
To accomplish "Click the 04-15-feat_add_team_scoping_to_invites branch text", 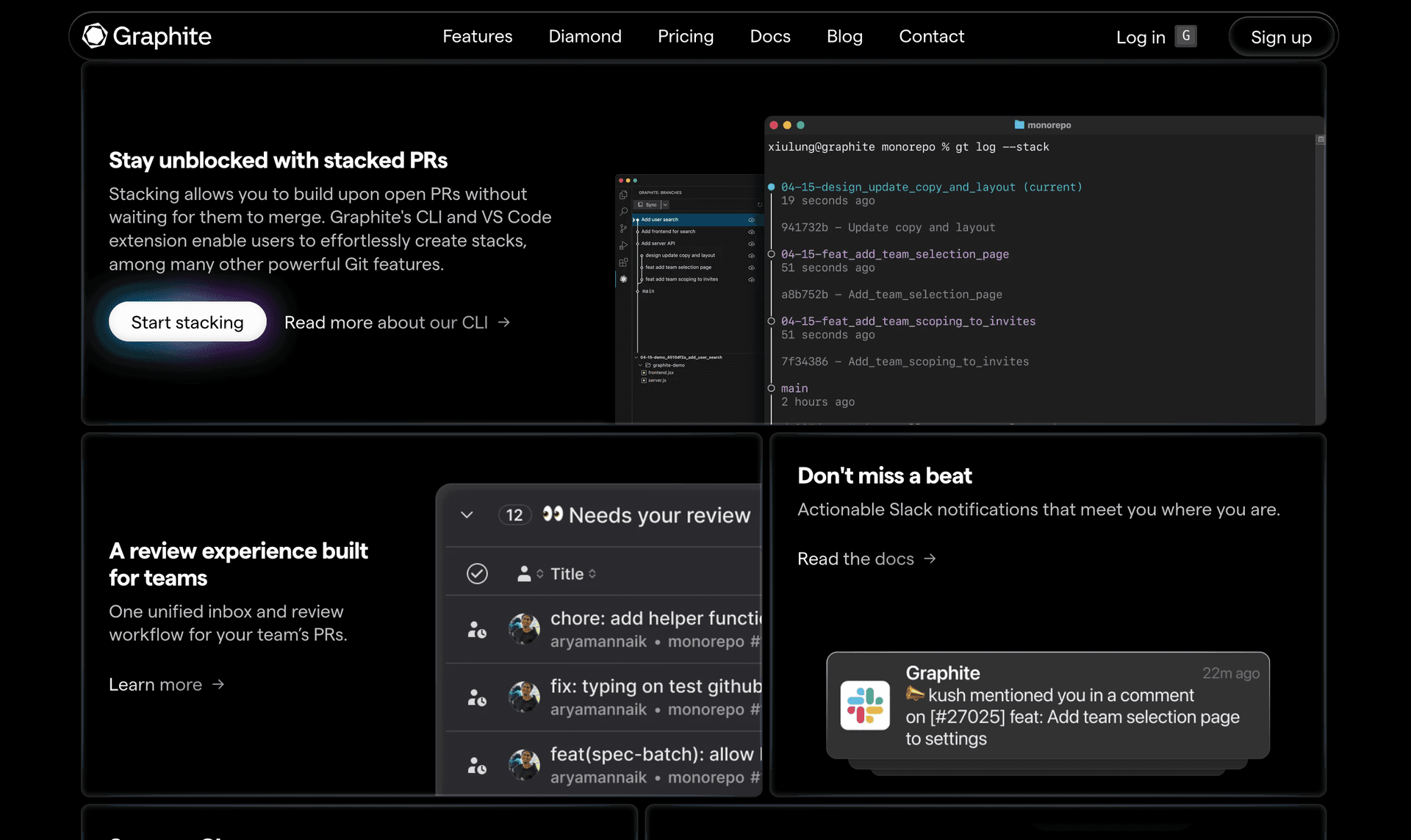I will coord(908,321).
